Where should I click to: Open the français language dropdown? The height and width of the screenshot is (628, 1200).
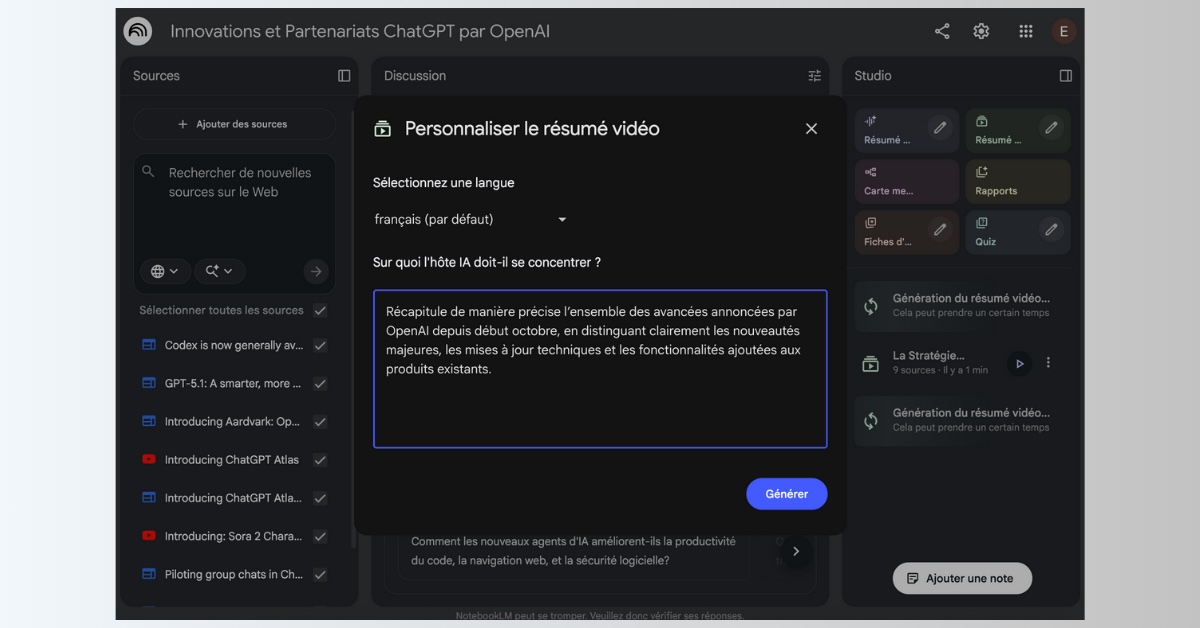(x=470, y=220)
